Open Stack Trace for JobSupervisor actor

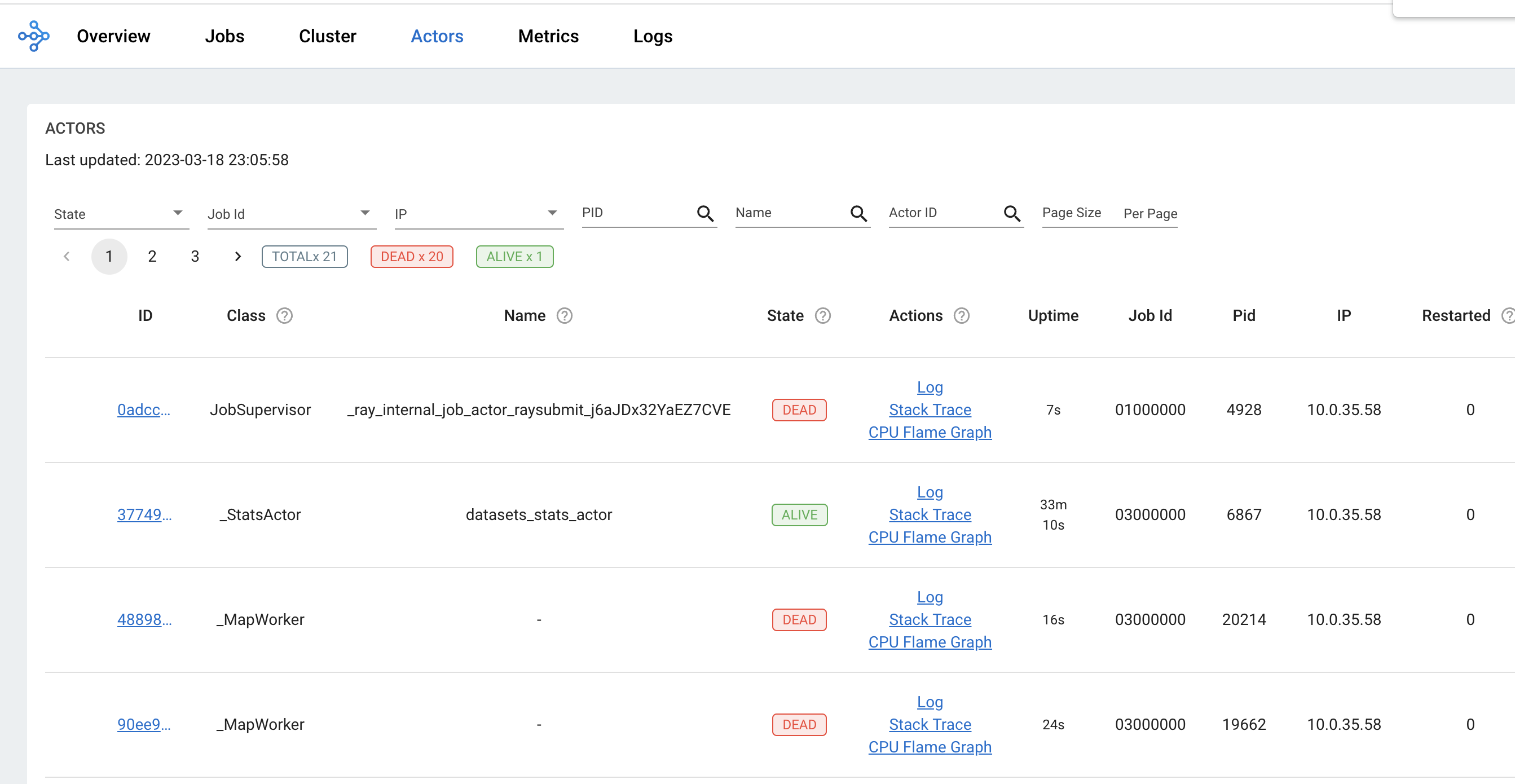(x=929, y=410)
